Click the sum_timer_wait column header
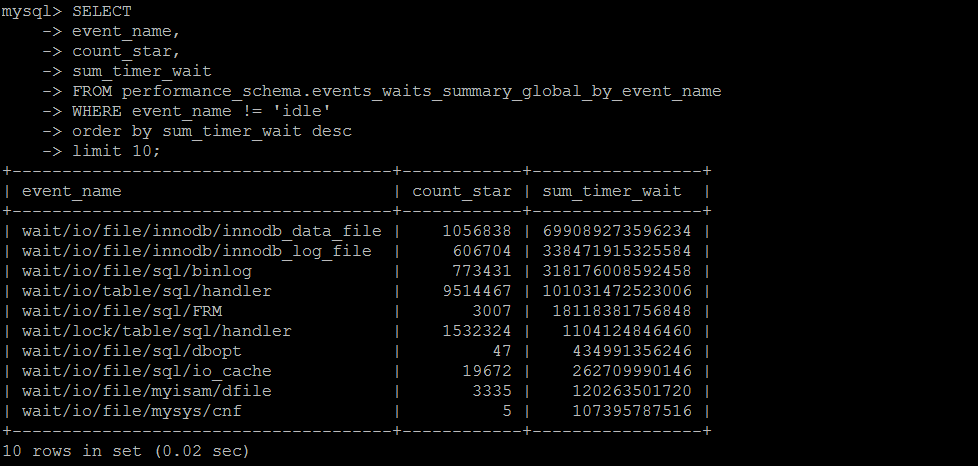The image size is (978, 466). 612,191
